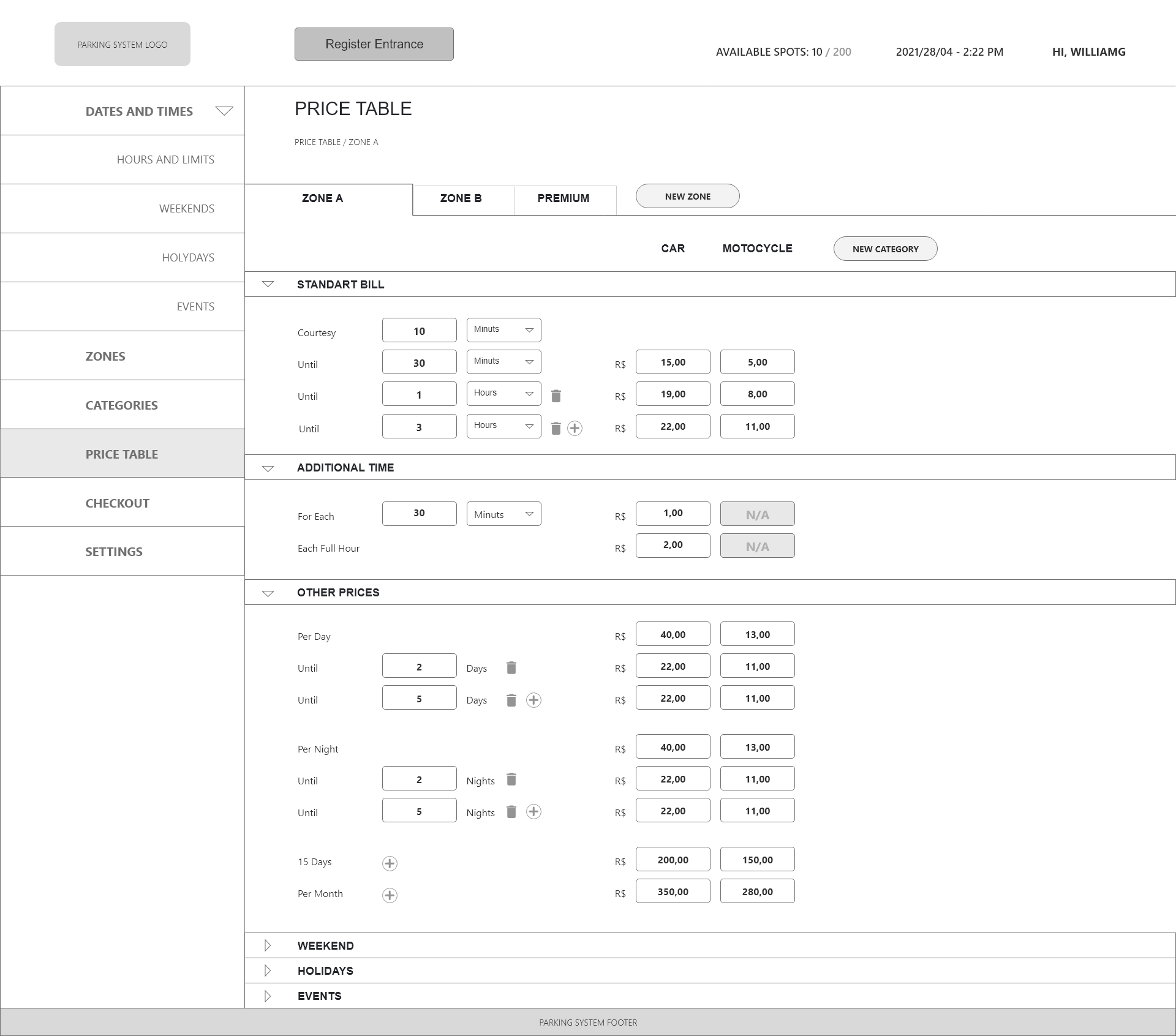
Task: Switch to the Zone B tab
Action: [464, 200]
